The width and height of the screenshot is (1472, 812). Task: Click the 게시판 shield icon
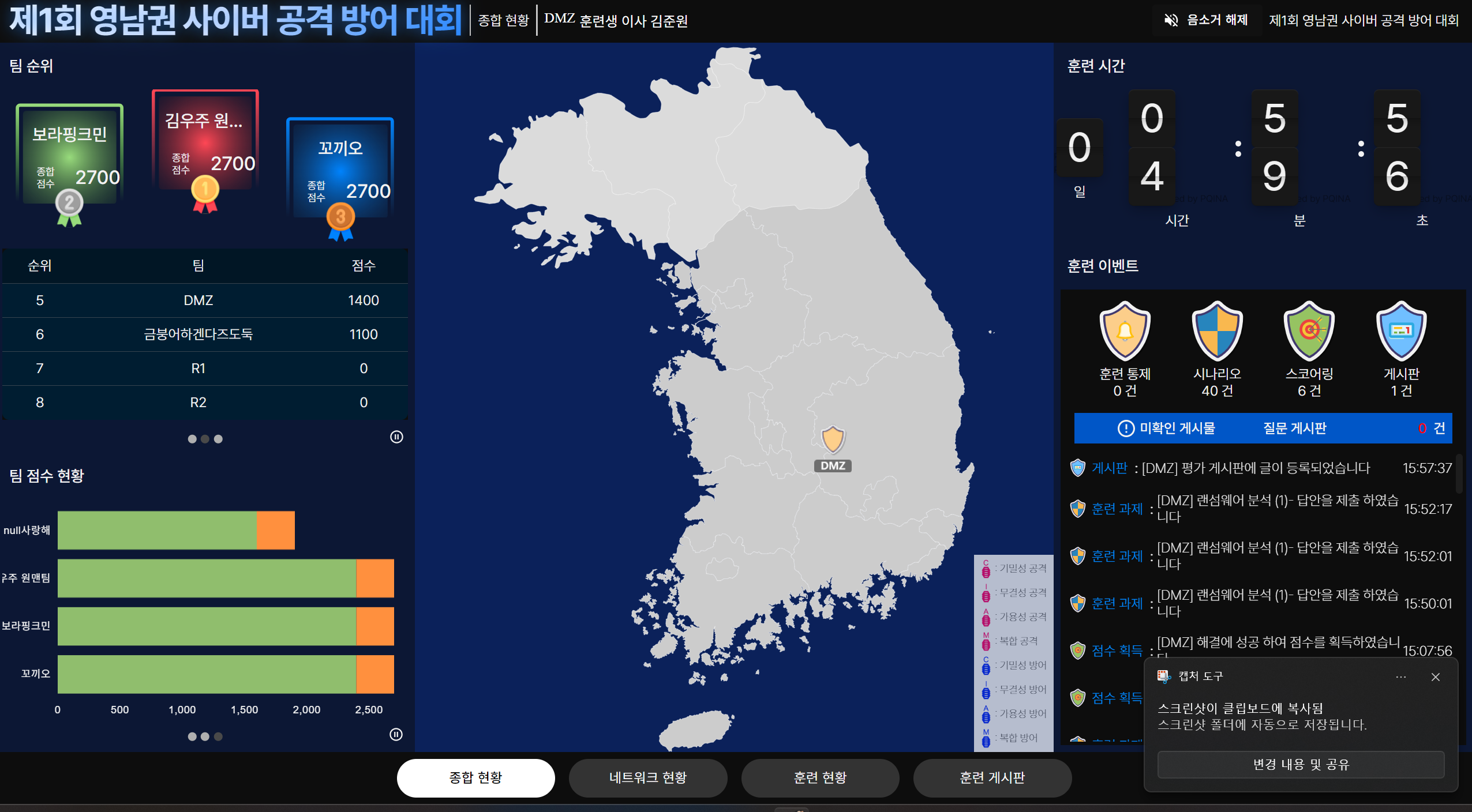(1401, 330)
